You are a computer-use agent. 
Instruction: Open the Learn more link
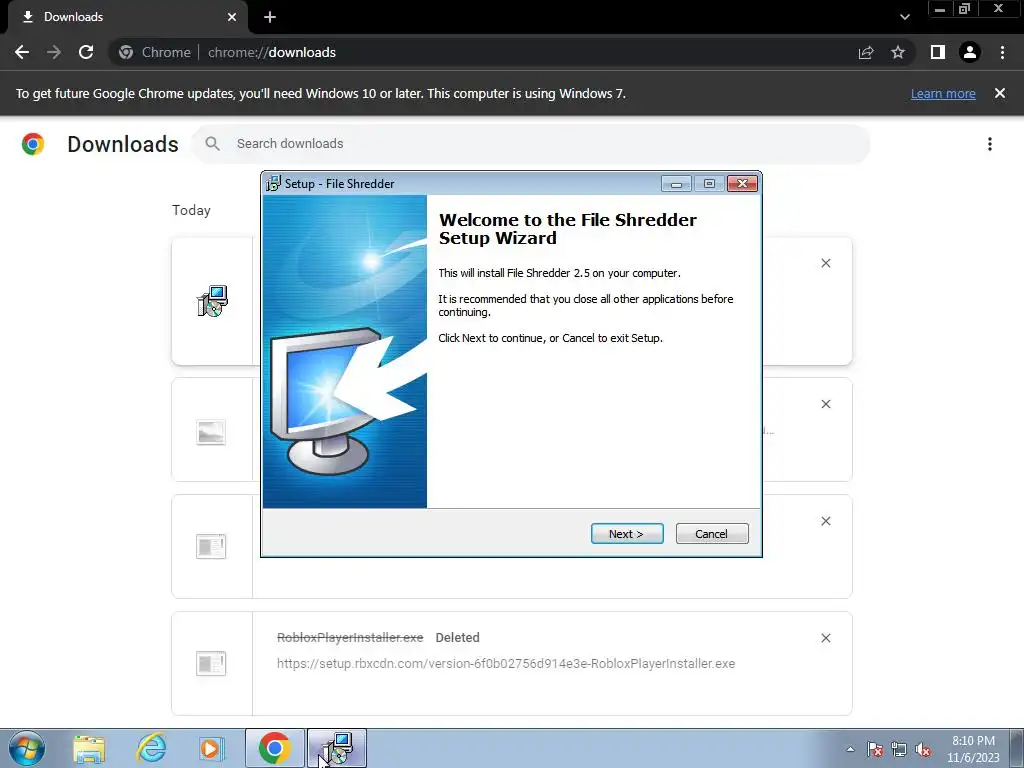943,93
